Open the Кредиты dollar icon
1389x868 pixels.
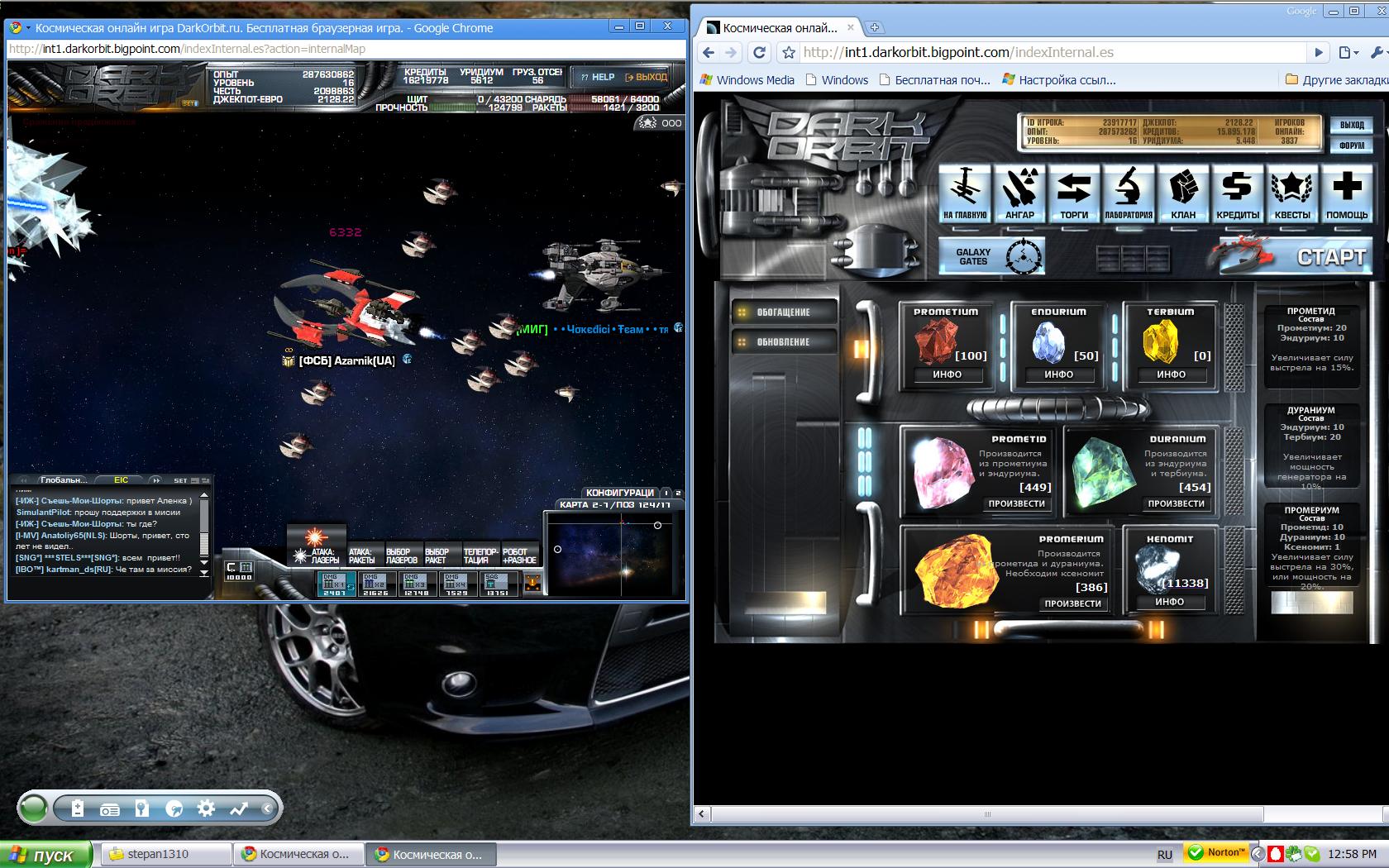tap(1238, 193)
